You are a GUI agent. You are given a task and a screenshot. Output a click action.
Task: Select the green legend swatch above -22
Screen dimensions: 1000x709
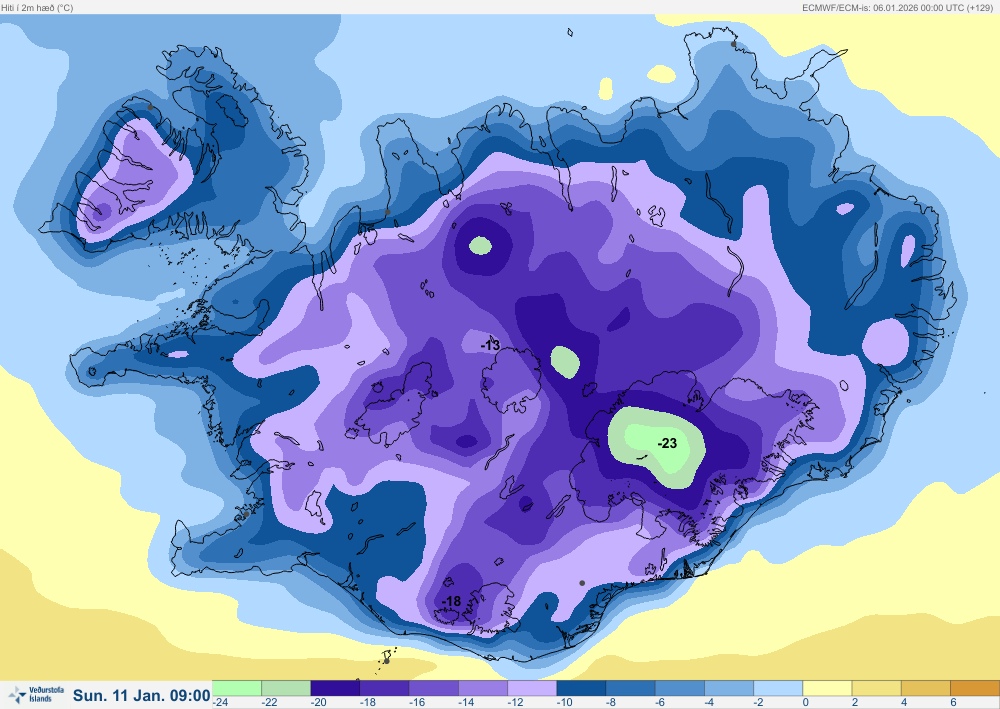pyautogui.click(x=286, y=688)
